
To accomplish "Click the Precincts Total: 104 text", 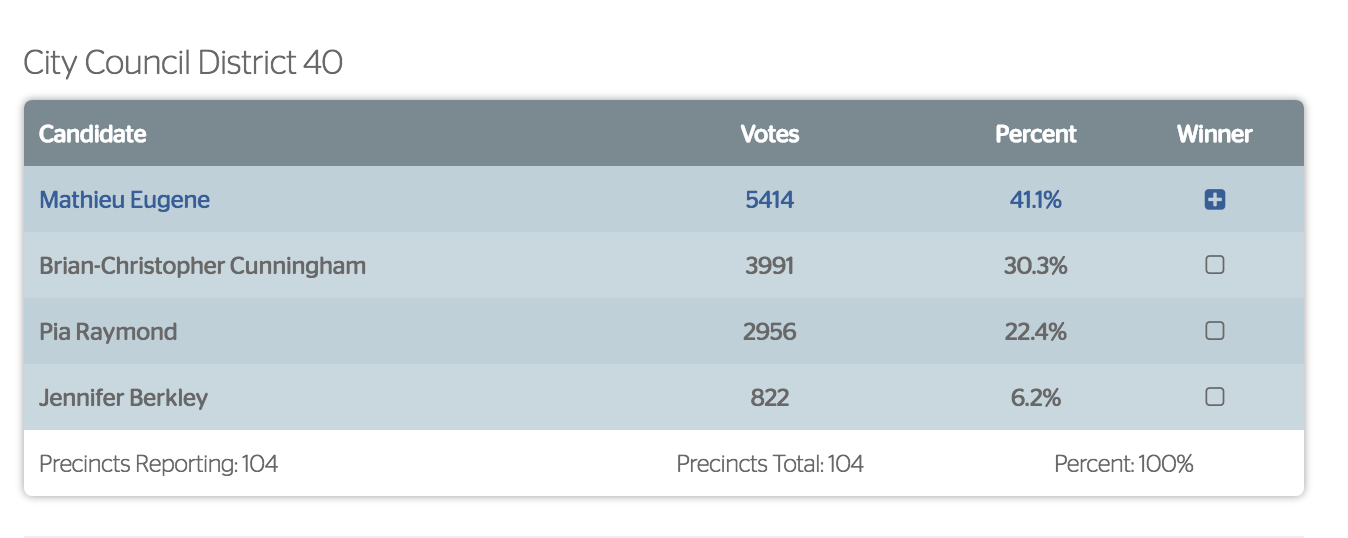I will click(770, 464).
